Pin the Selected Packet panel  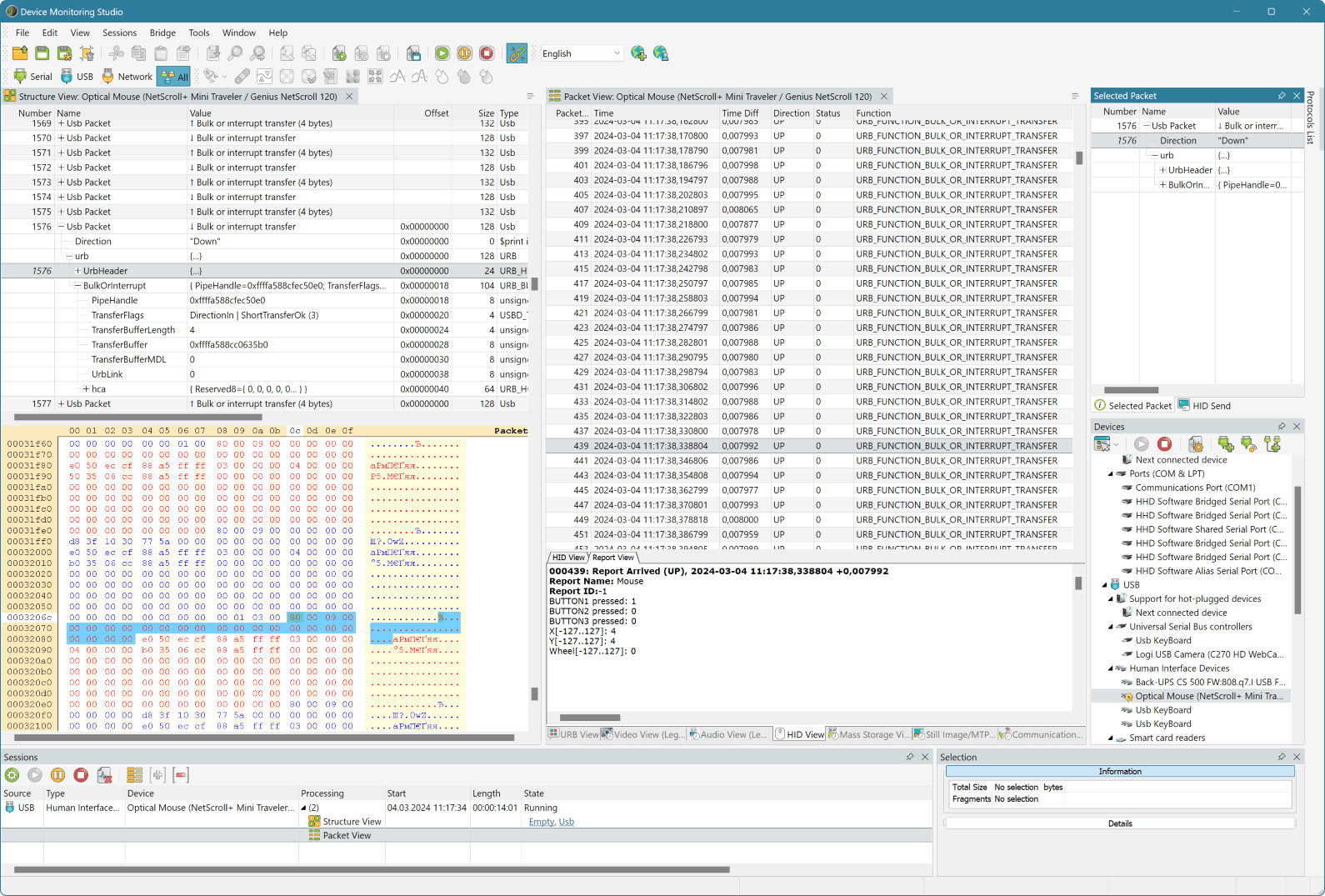[1281, 96]
